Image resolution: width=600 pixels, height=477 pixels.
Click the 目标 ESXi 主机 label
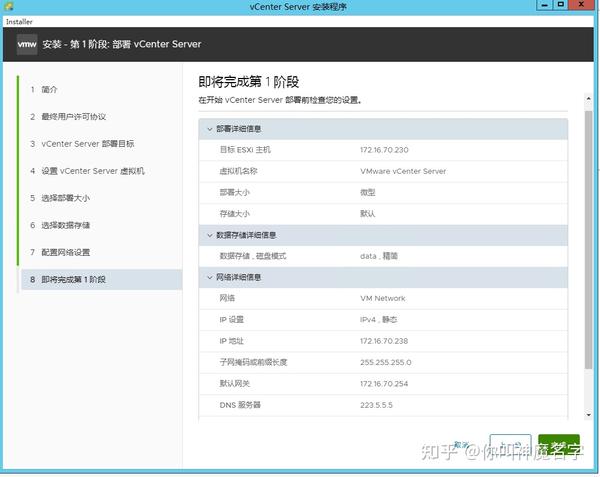click(245, 150)
